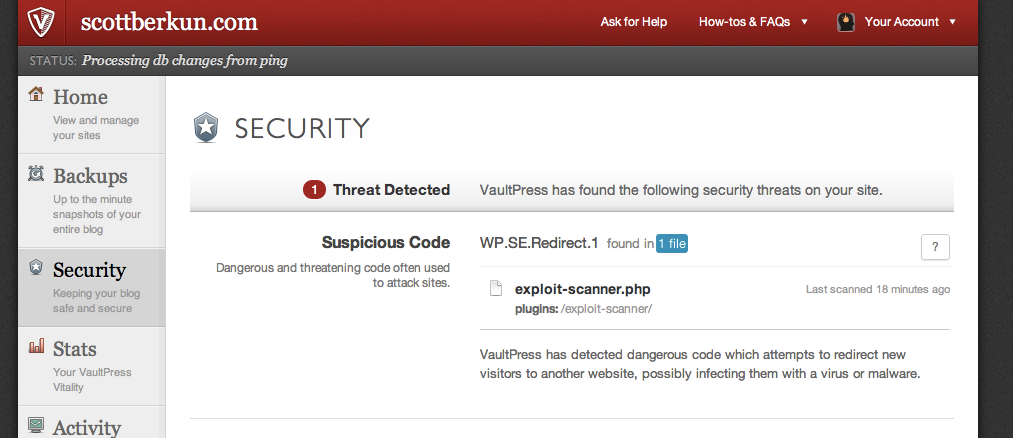Click the Activity monitor icon
This screenshot has width=1013, height=438.
point(36,425)
